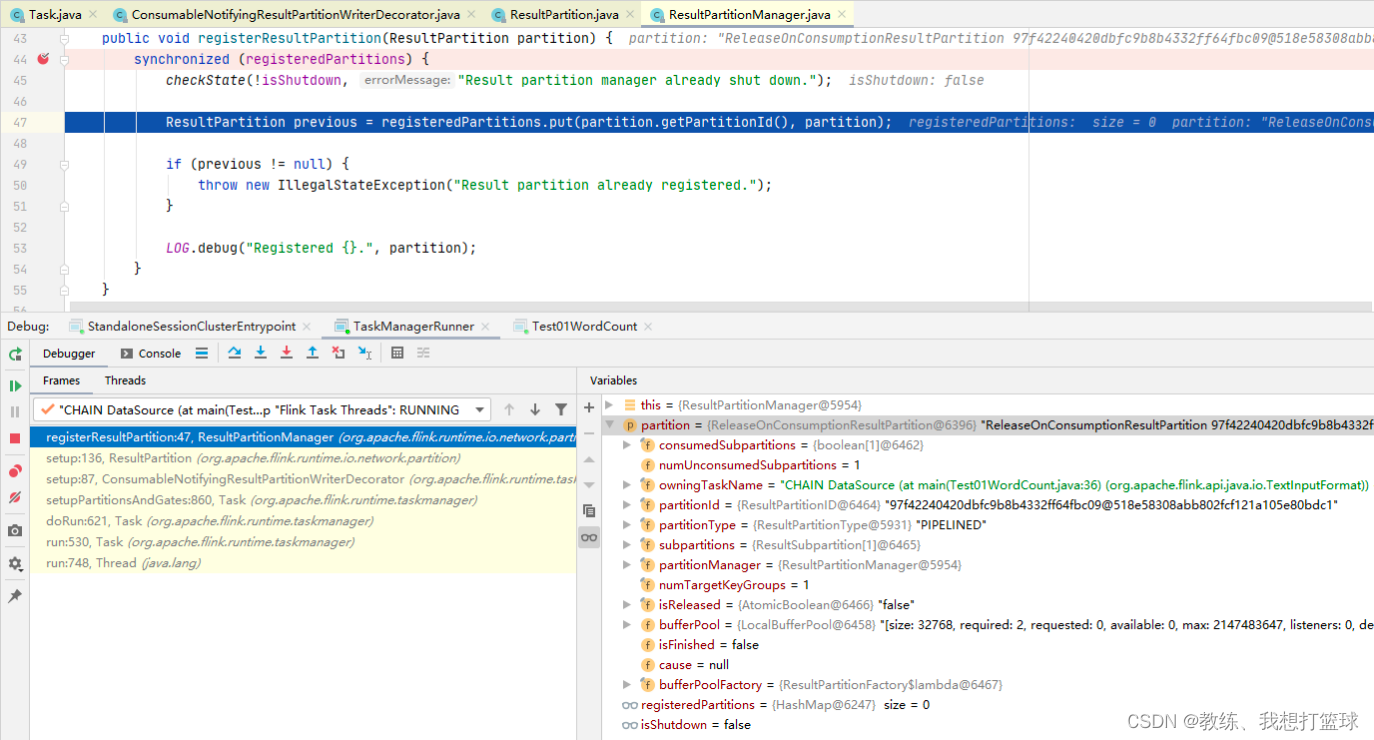The height and width of the screenshot is (740, 1374).
Task: Click fold marker on line 43
Action: 65,38
